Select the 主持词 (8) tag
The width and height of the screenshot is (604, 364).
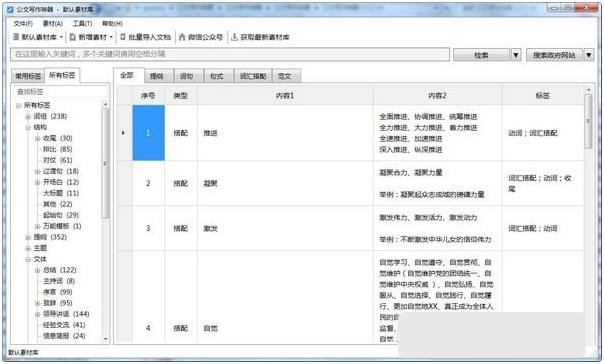pos(59,281)
